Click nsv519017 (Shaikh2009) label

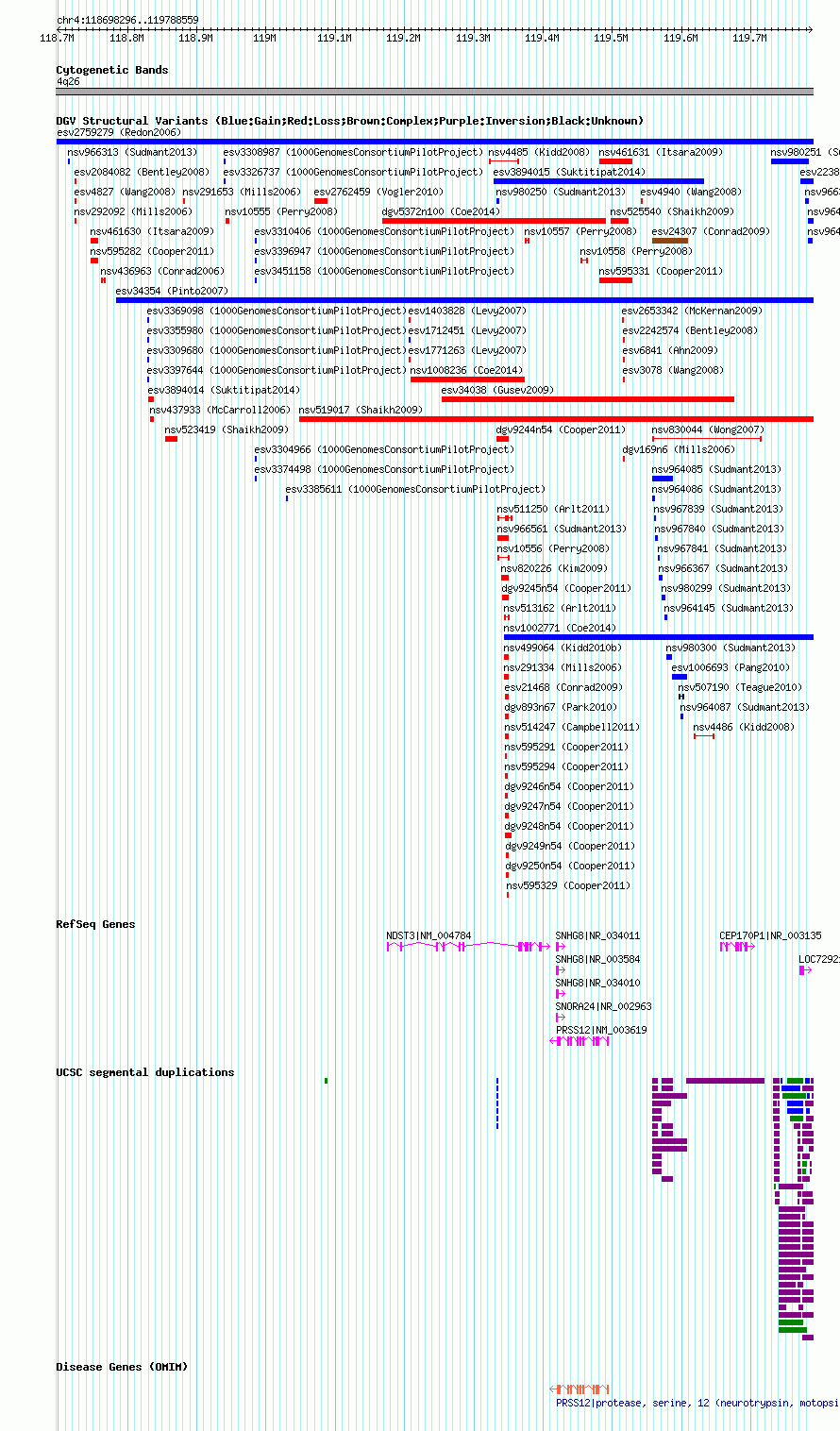[361, 410]
